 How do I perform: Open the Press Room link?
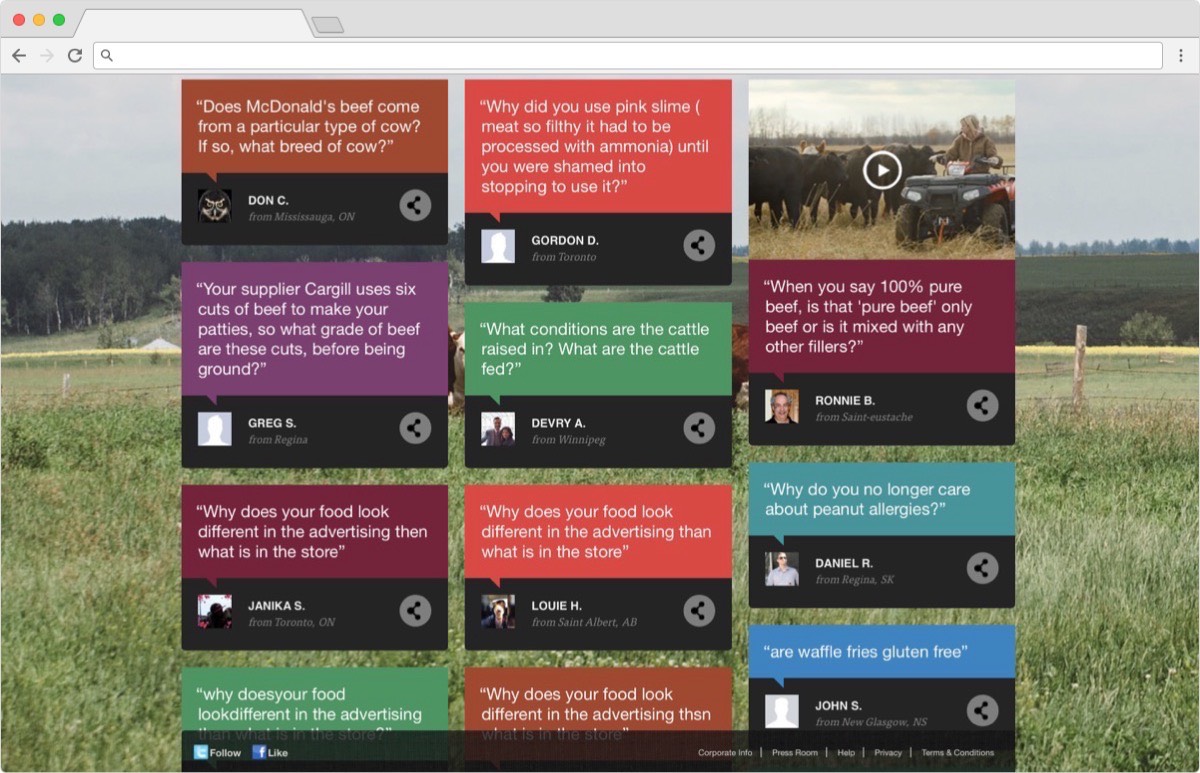pos(794,753)
